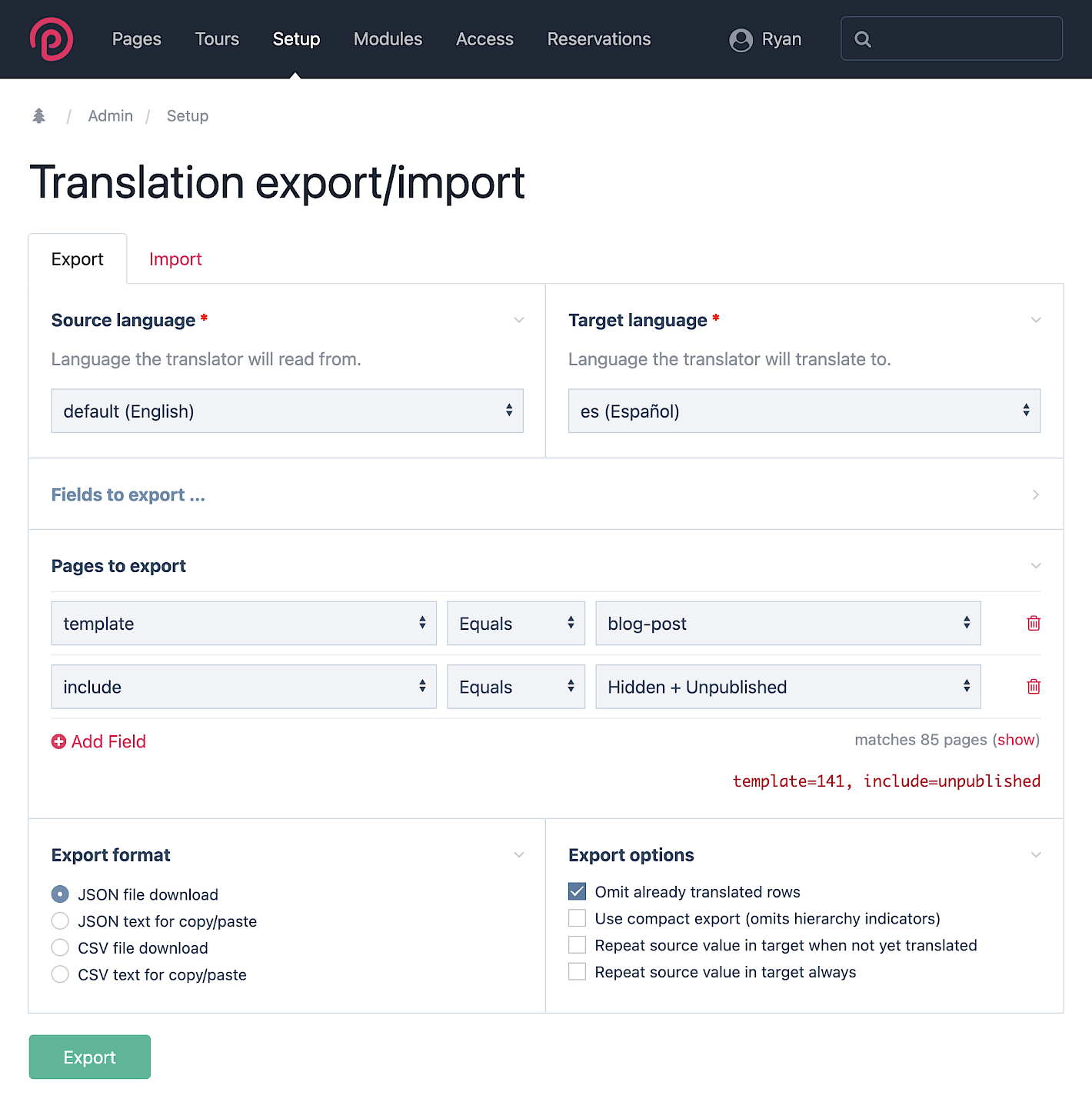The height and width of the screenshot is (1112, 1092).
Task: Open the Equals operator dropdown for template
Action: click(x=516, y=624)
